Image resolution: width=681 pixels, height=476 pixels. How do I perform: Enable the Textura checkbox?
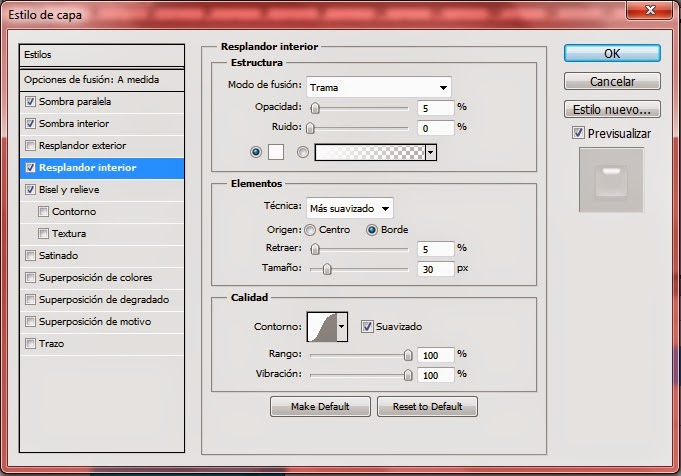click(x=43, y=234)
